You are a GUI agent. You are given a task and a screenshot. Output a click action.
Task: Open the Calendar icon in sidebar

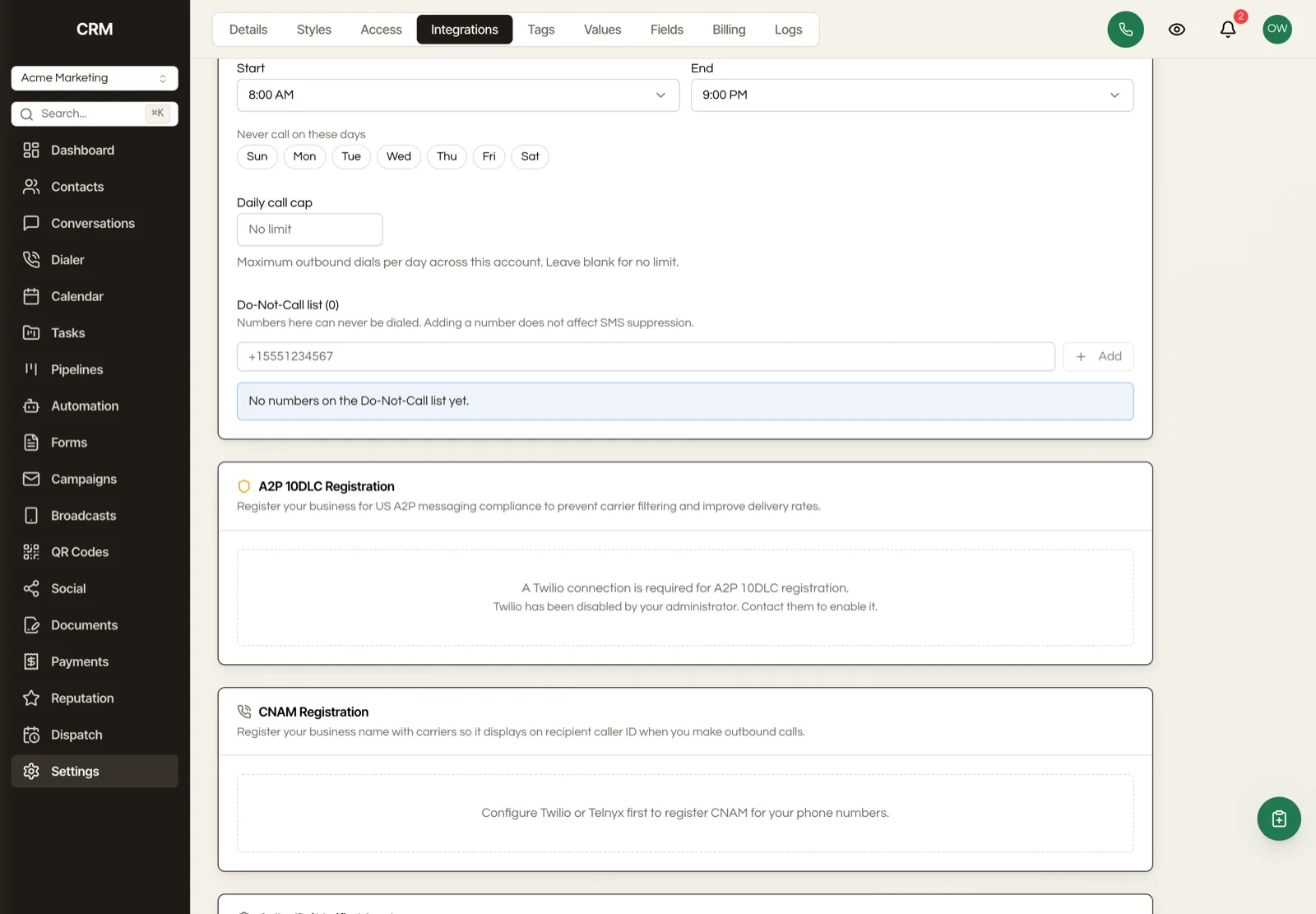[31, 296]
